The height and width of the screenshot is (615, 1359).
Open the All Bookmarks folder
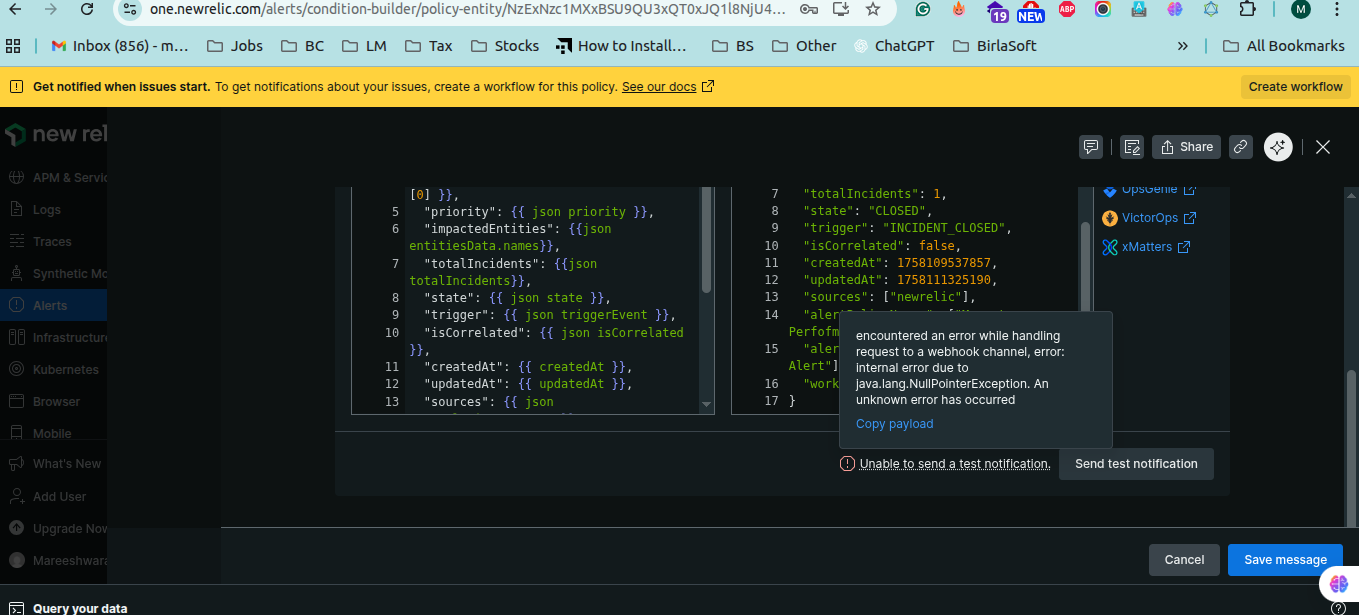pos(1282,46)
